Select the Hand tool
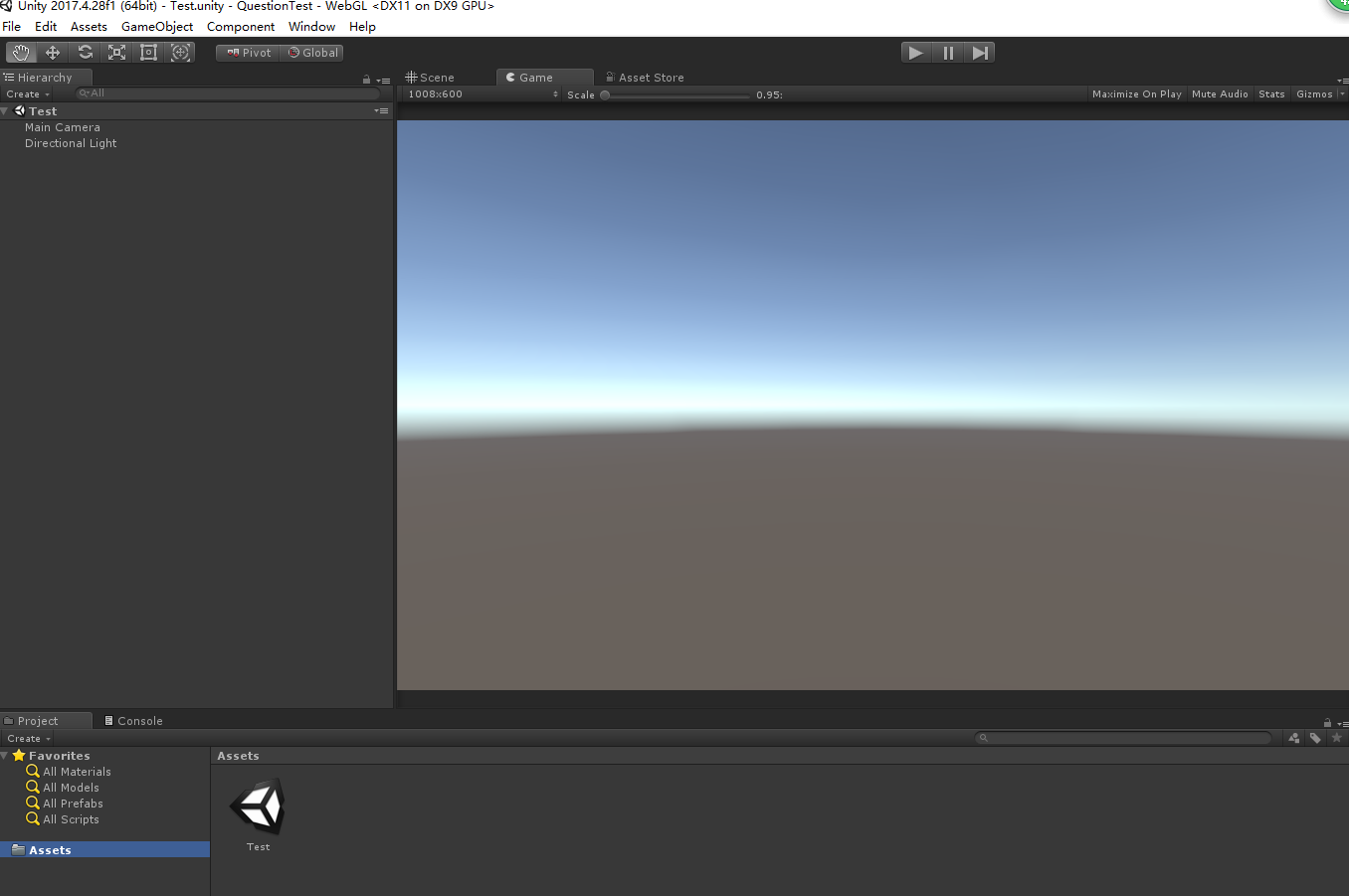Screen dimensions: 1349x896 pos(20,52)
